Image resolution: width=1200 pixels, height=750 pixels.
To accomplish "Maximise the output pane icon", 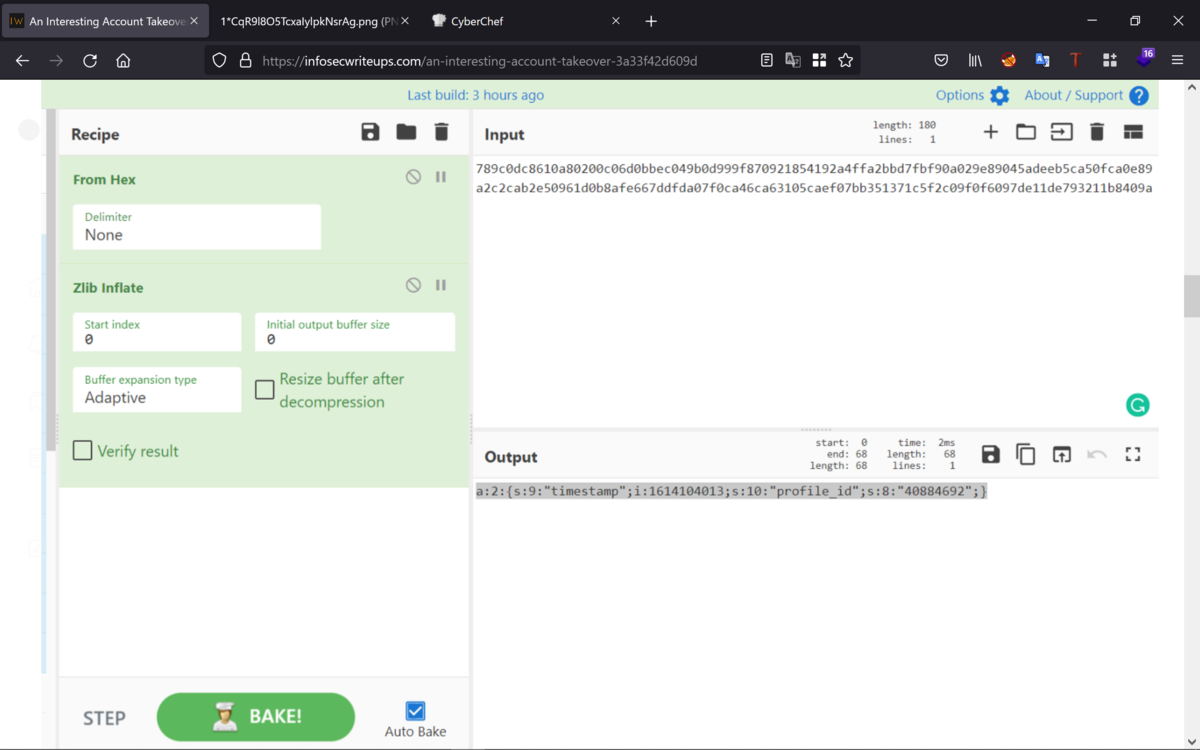I will tap(1133, 454).
